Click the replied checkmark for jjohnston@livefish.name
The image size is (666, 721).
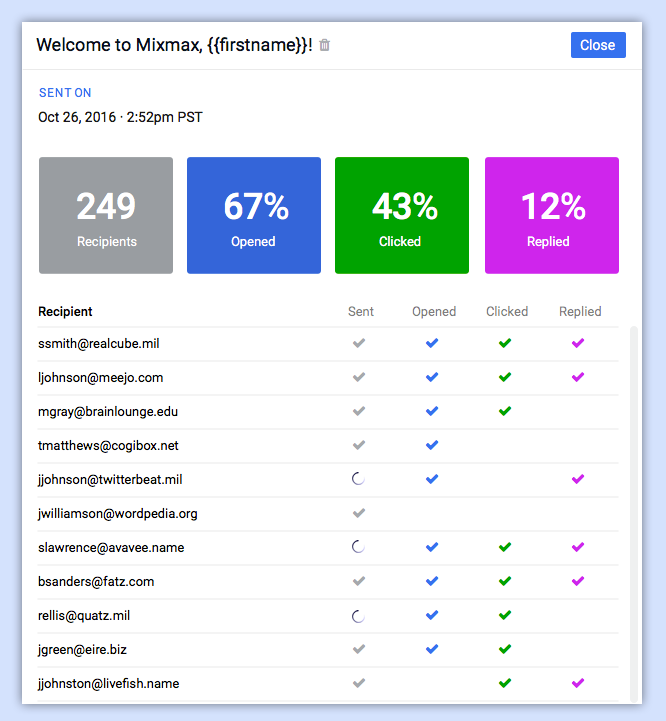(x=578, y=683)
